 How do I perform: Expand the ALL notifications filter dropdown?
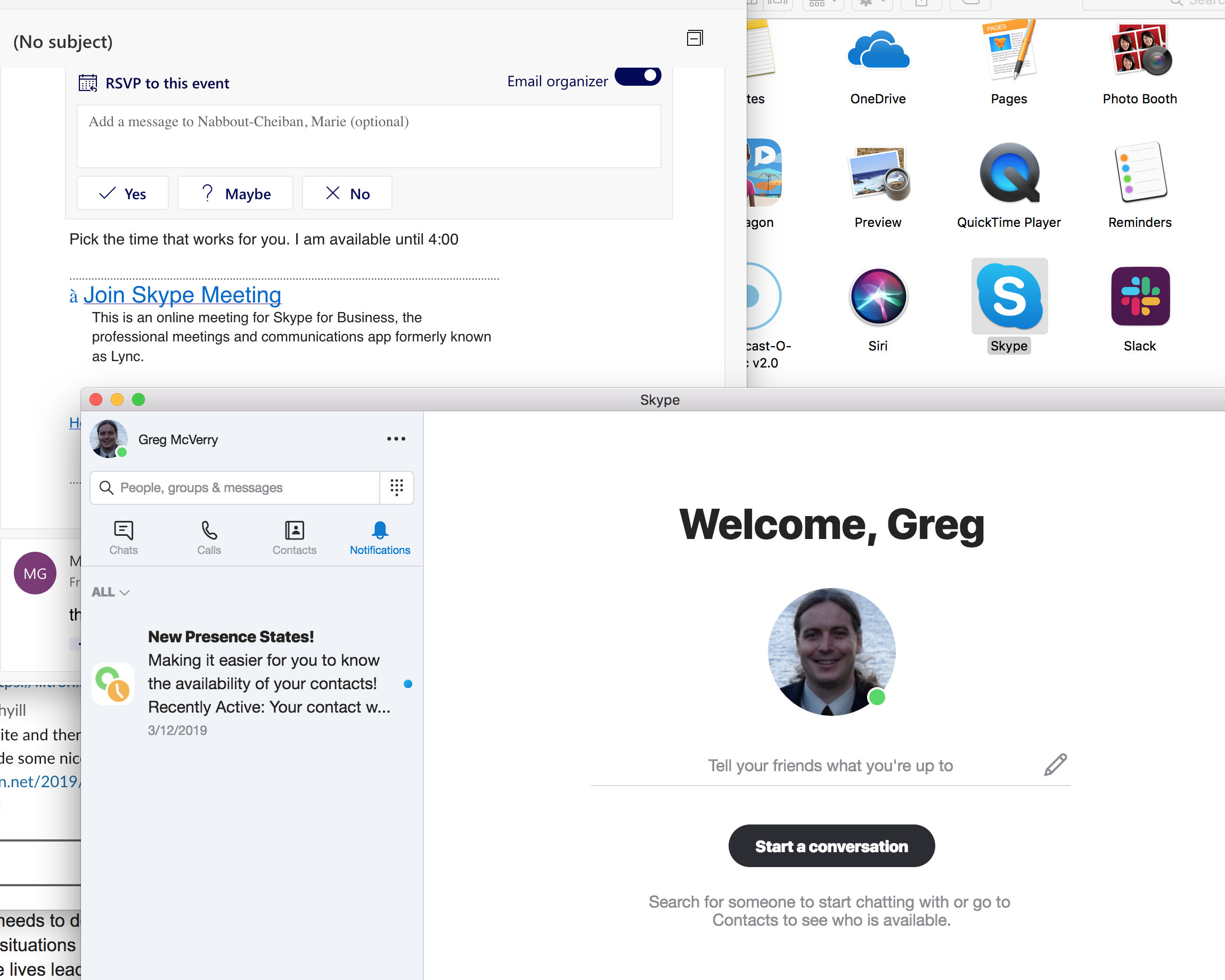click(x=110, y=592)
